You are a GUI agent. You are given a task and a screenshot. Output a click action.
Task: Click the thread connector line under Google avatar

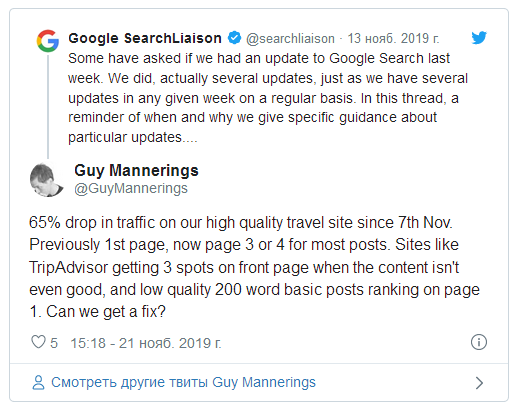tap(48, 107)
